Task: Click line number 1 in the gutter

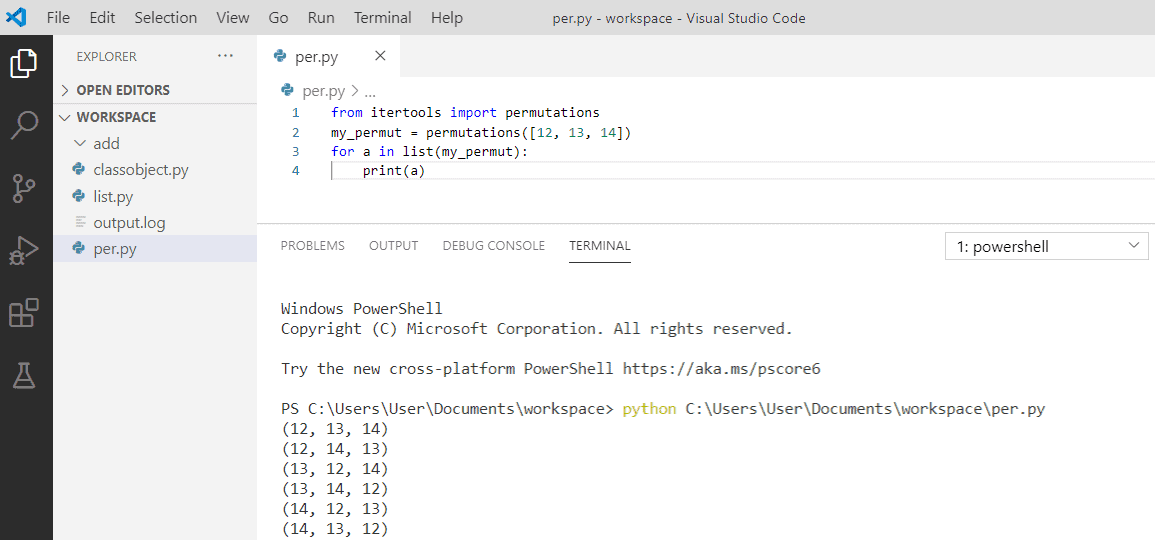Action: click(x=295, y=113)
